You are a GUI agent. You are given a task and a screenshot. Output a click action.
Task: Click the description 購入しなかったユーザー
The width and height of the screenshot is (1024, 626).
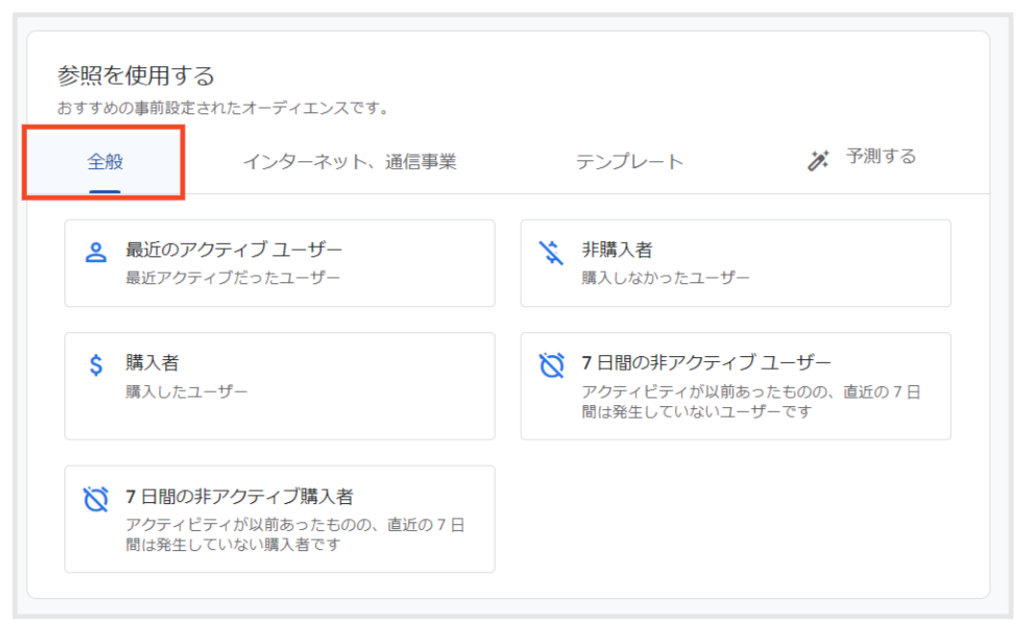[665, 278]
